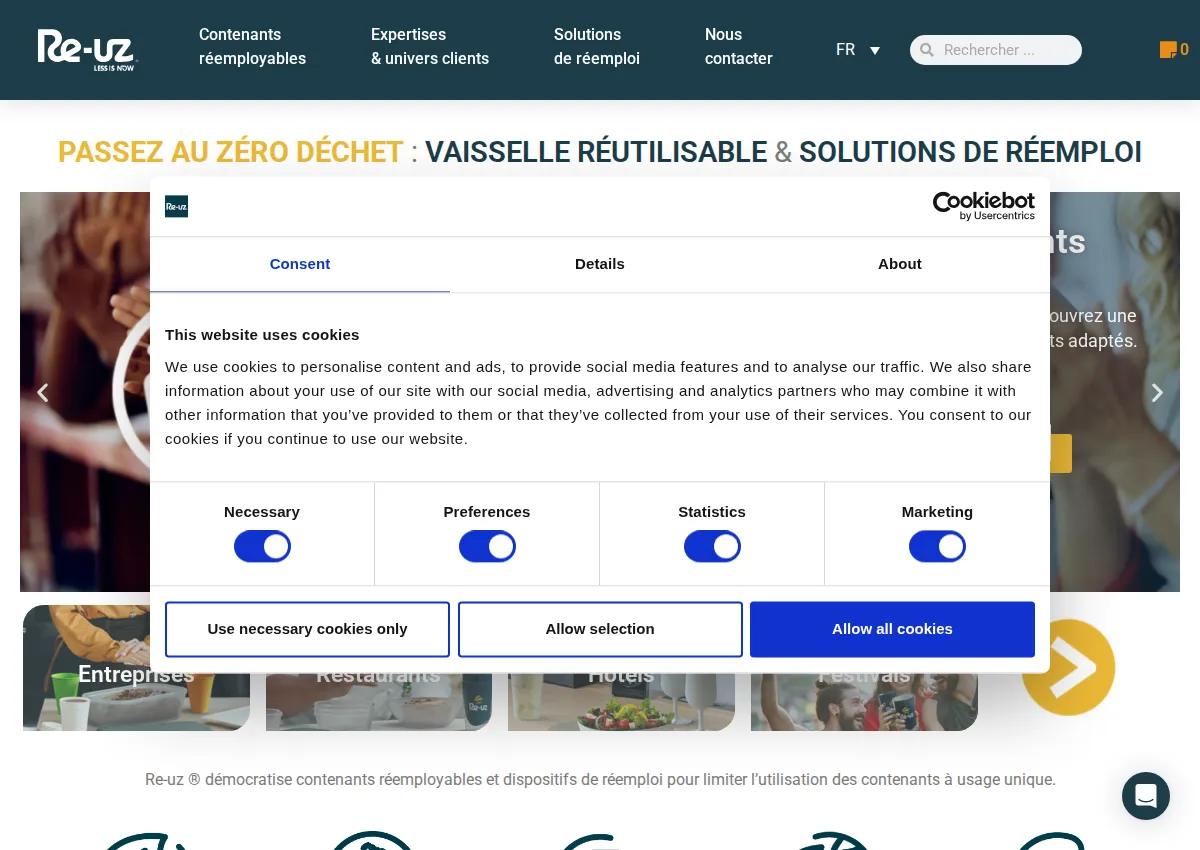Click the Re-uz logo in header
1200x850 pixels.
tap(87, 50)
